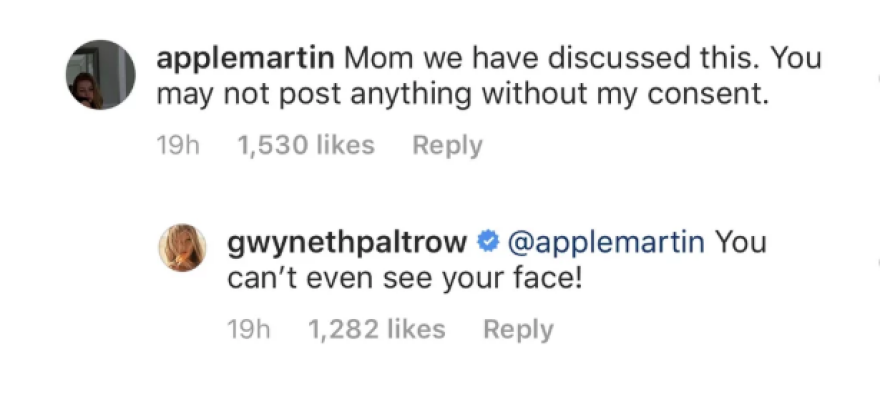Viewport: 880px width, 402px height.
Task: View the 1,282 likes list
Action: 375,329
